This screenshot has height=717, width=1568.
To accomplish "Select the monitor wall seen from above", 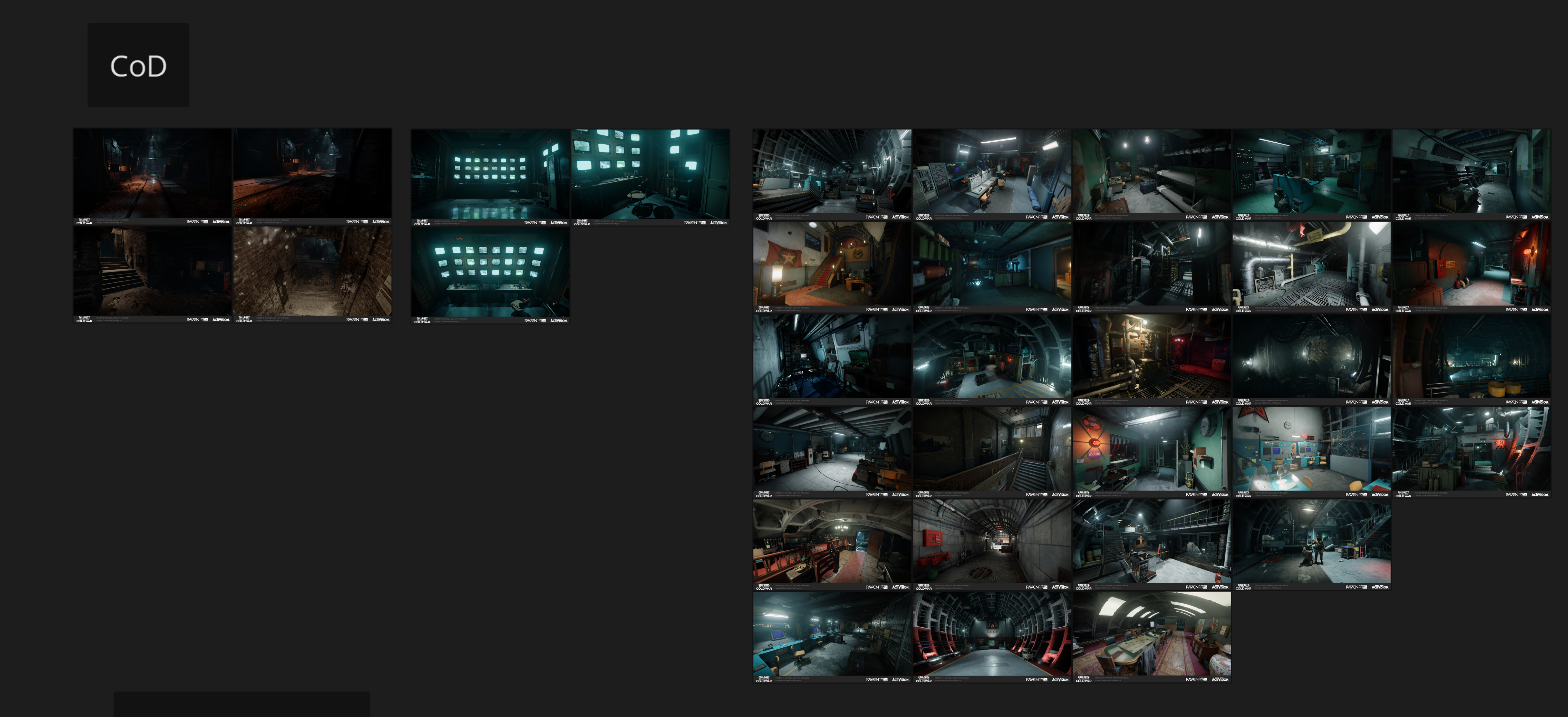I will (x=490, y=274).
